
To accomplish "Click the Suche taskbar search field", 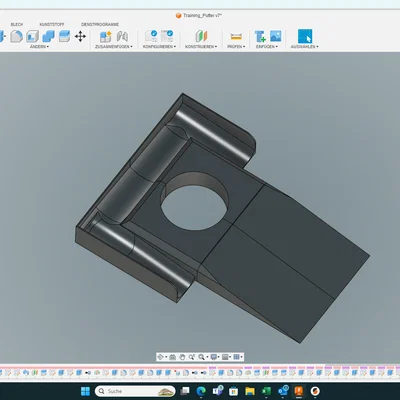I will click(135, 391).
